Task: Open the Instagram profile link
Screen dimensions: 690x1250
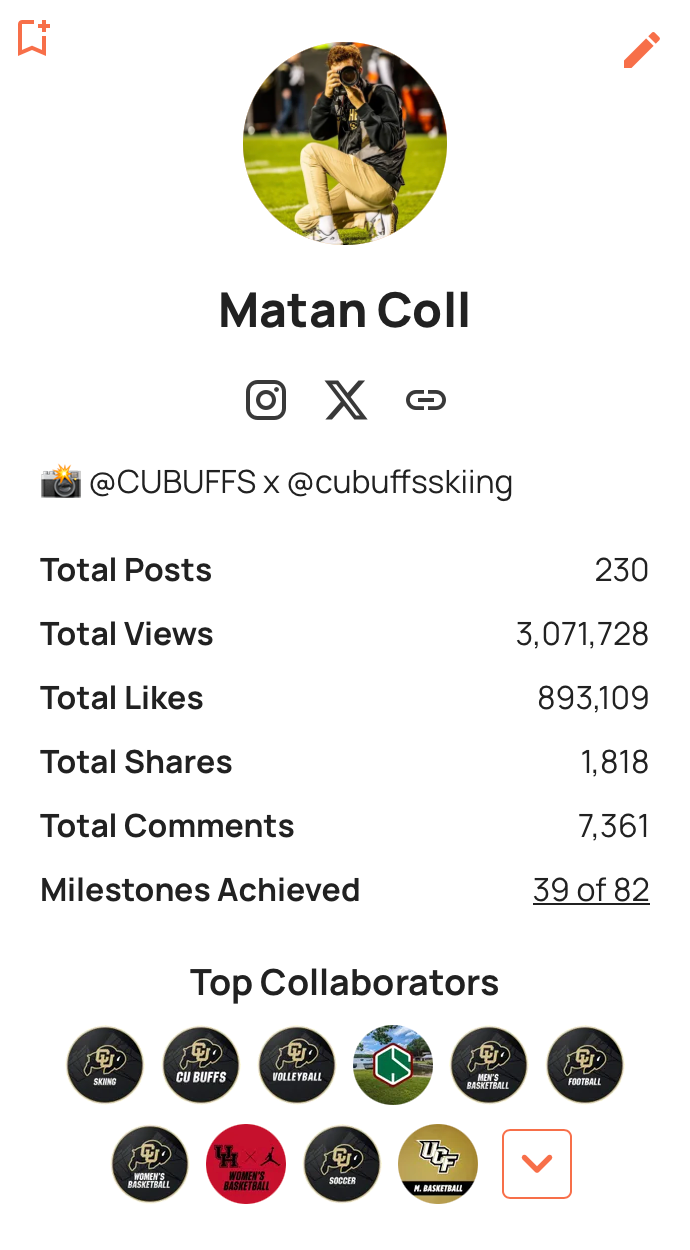Action: tap(266, 400)
